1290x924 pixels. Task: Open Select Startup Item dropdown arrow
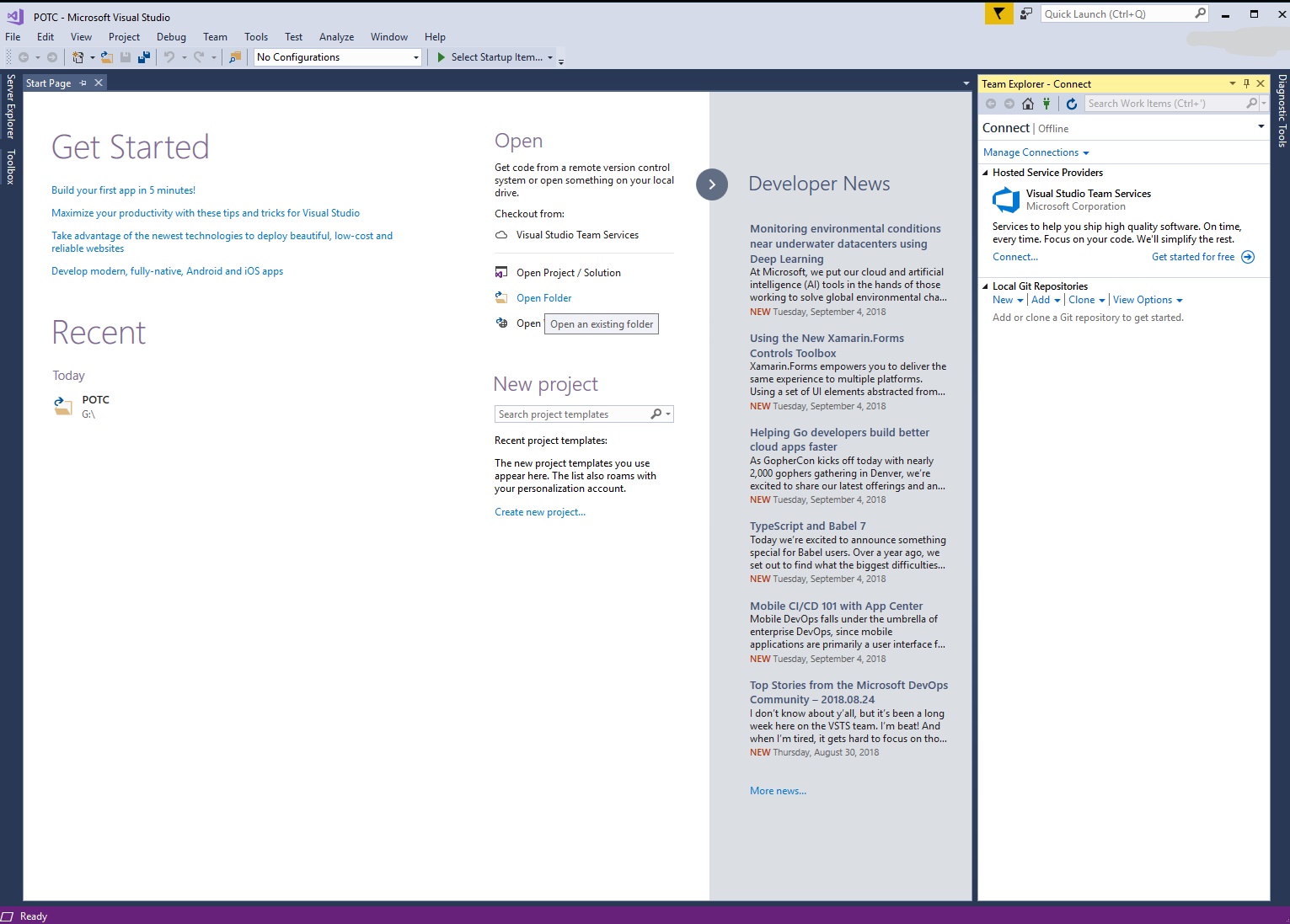[550, 57]
